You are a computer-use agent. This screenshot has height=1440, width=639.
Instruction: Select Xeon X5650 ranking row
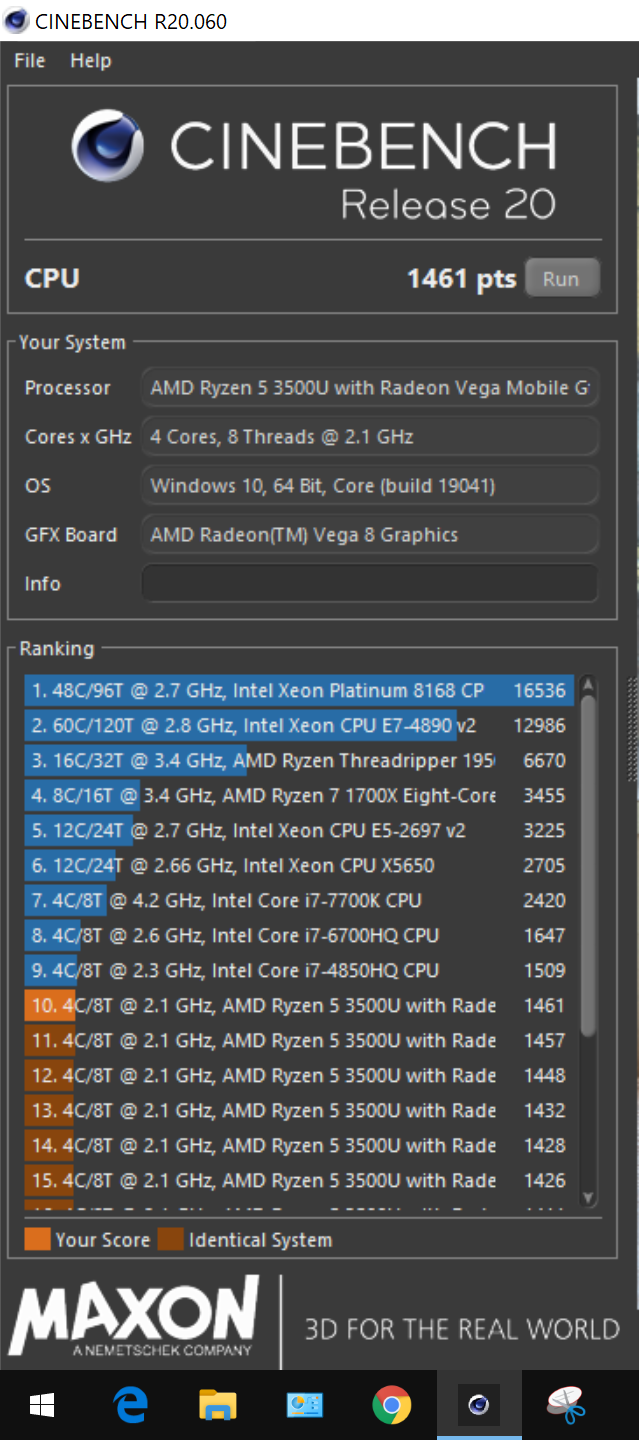point(299,865)
